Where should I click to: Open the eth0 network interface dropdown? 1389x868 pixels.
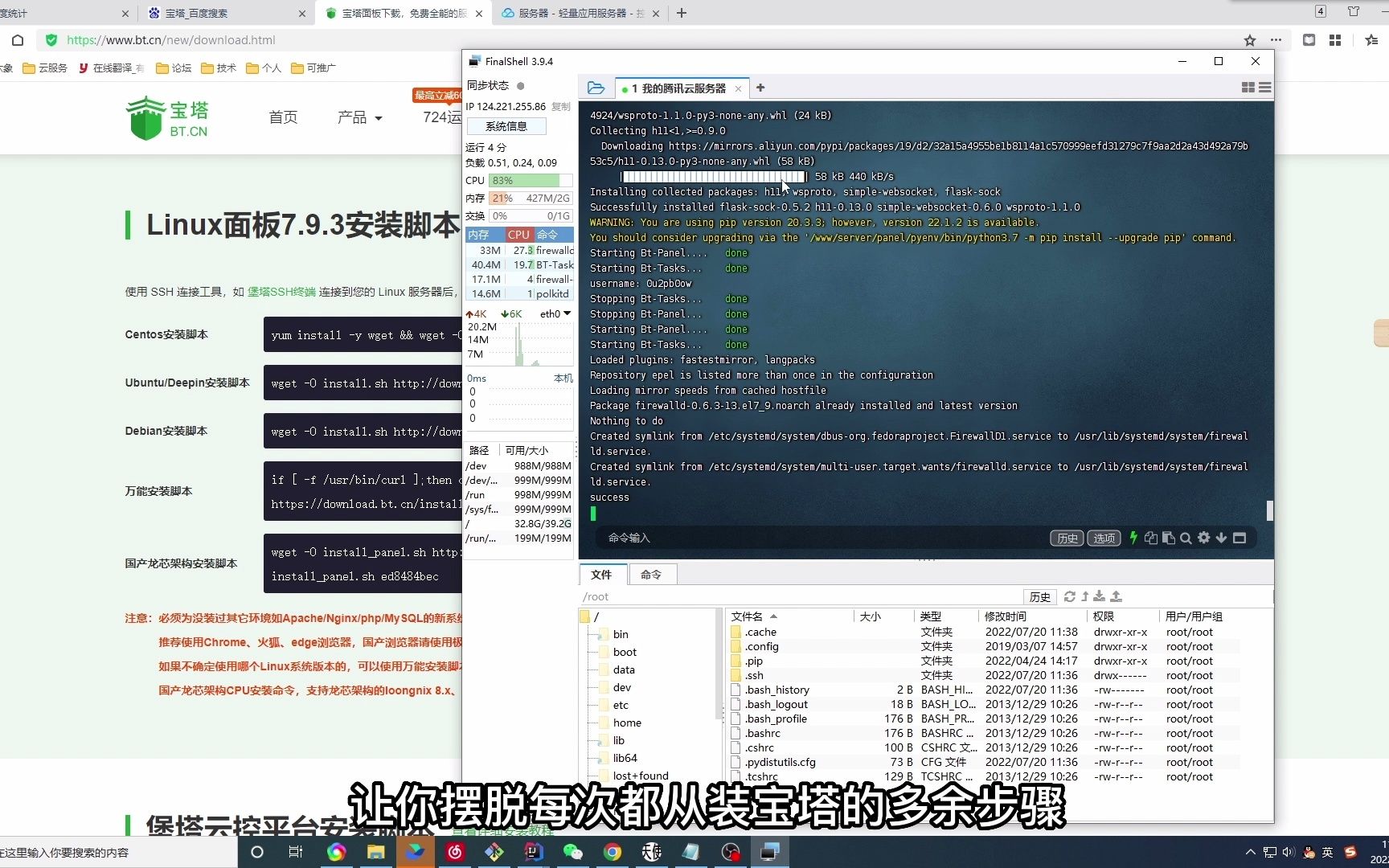point(554,313)
